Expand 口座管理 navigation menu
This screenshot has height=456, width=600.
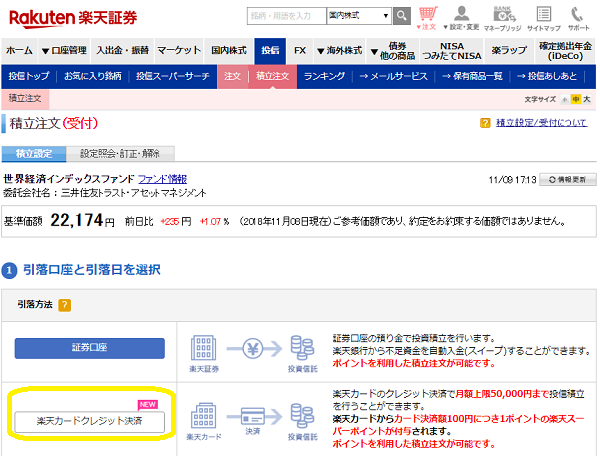tap(64, 50)
